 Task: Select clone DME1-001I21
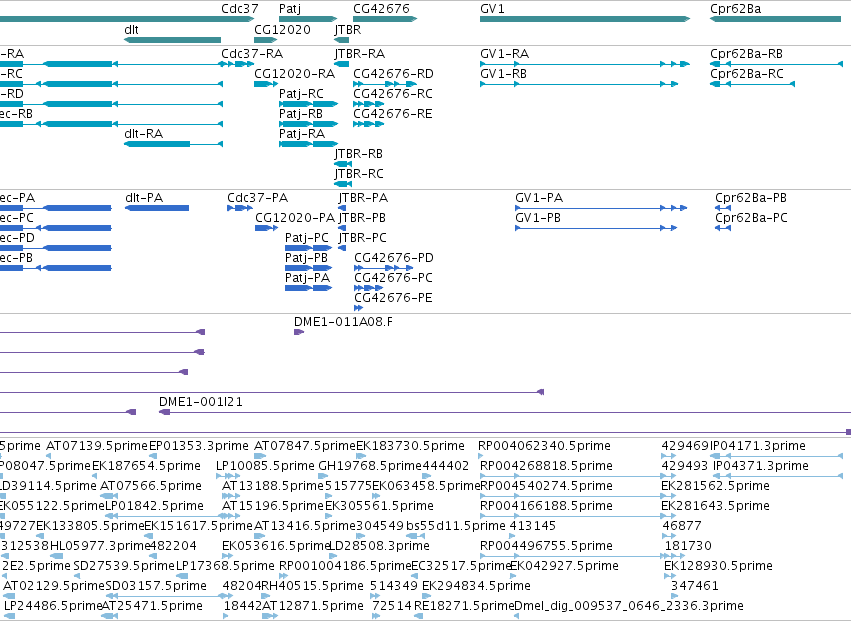[201, 402]
